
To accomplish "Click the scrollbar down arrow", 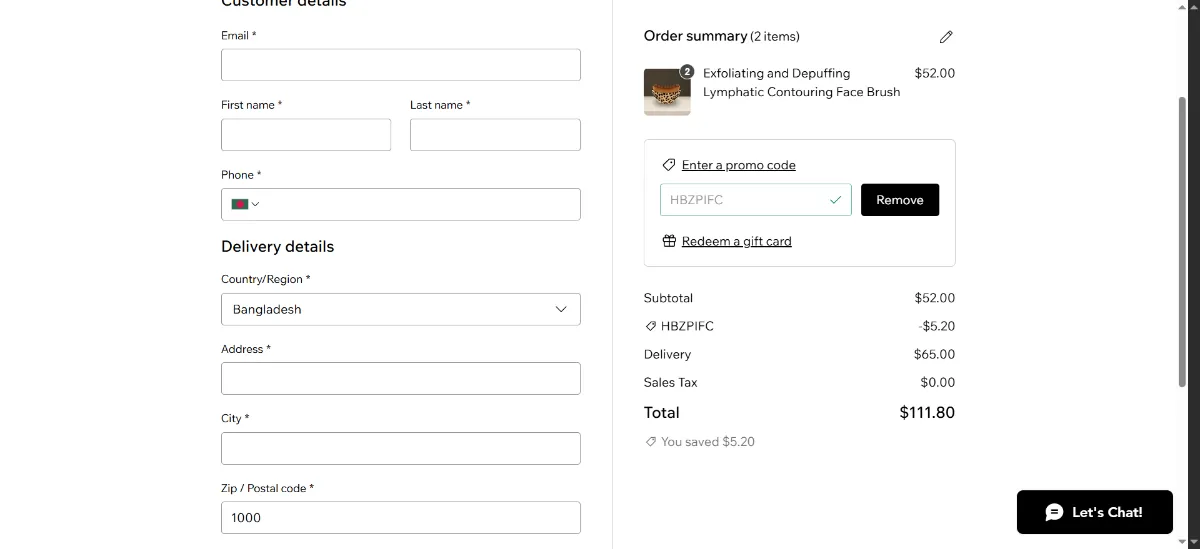I will click(1183, 541).
